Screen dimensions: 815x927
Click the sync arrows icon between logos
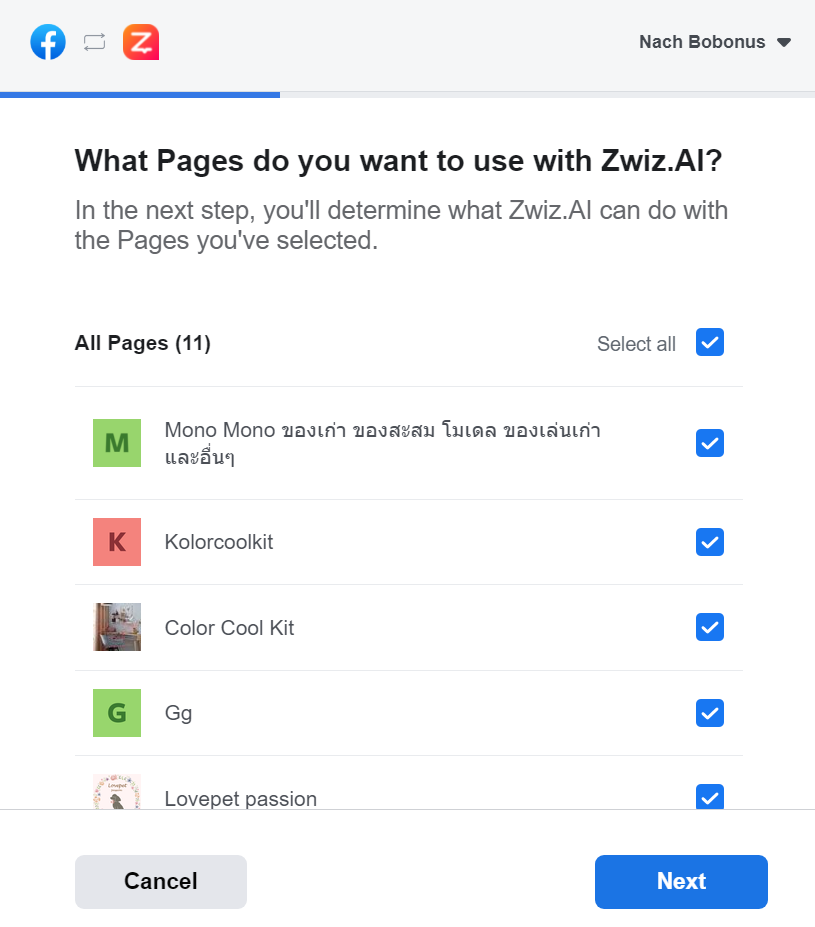coord(95,42)
